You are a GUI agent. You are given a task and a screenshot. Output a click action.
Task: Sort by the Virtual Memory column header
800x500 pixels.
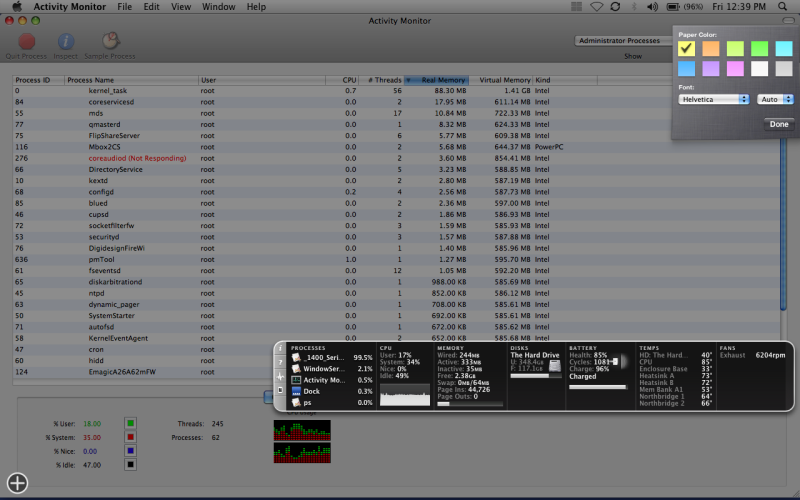500,80
